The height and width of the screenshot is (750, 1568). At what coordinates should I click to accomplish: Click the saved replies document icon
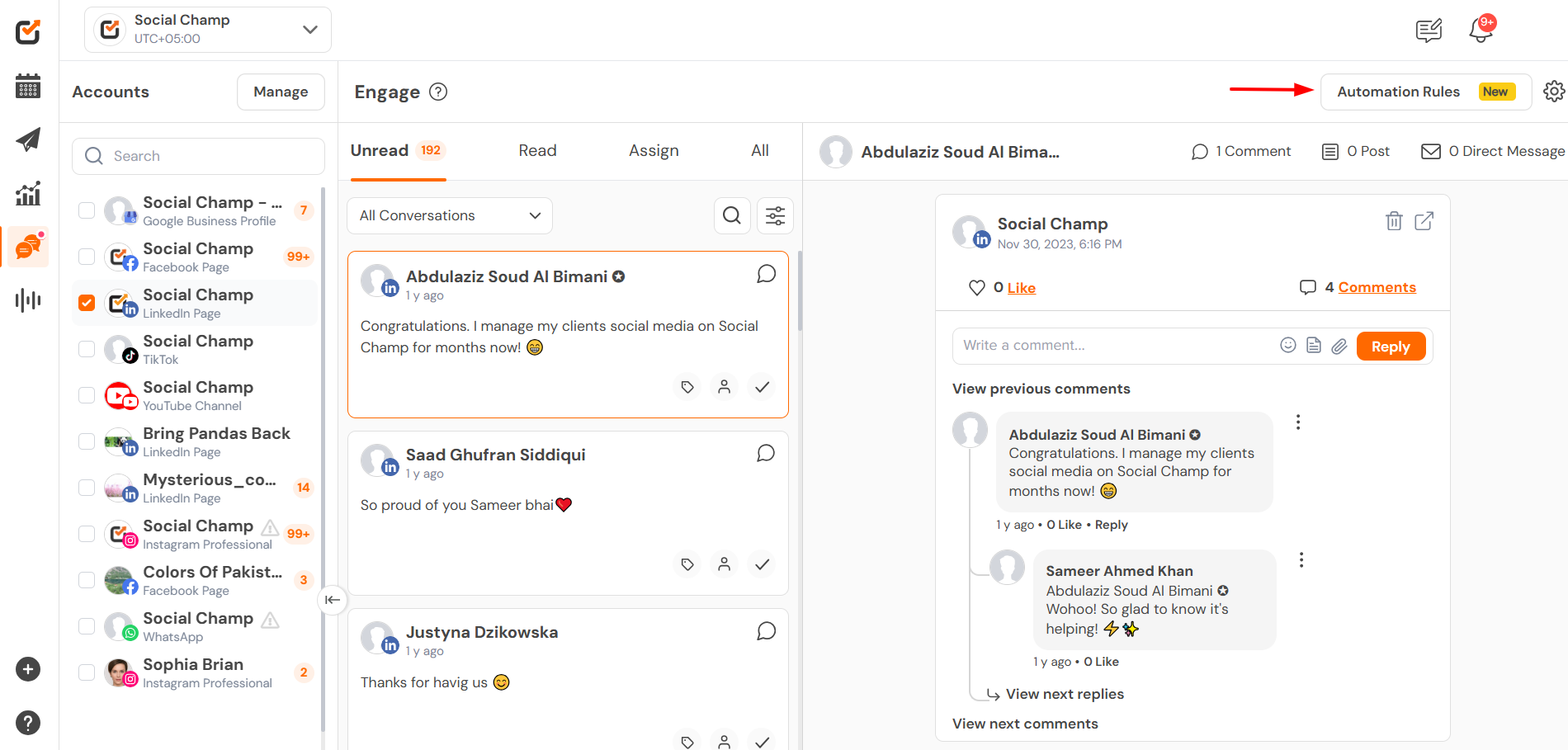1314,345
